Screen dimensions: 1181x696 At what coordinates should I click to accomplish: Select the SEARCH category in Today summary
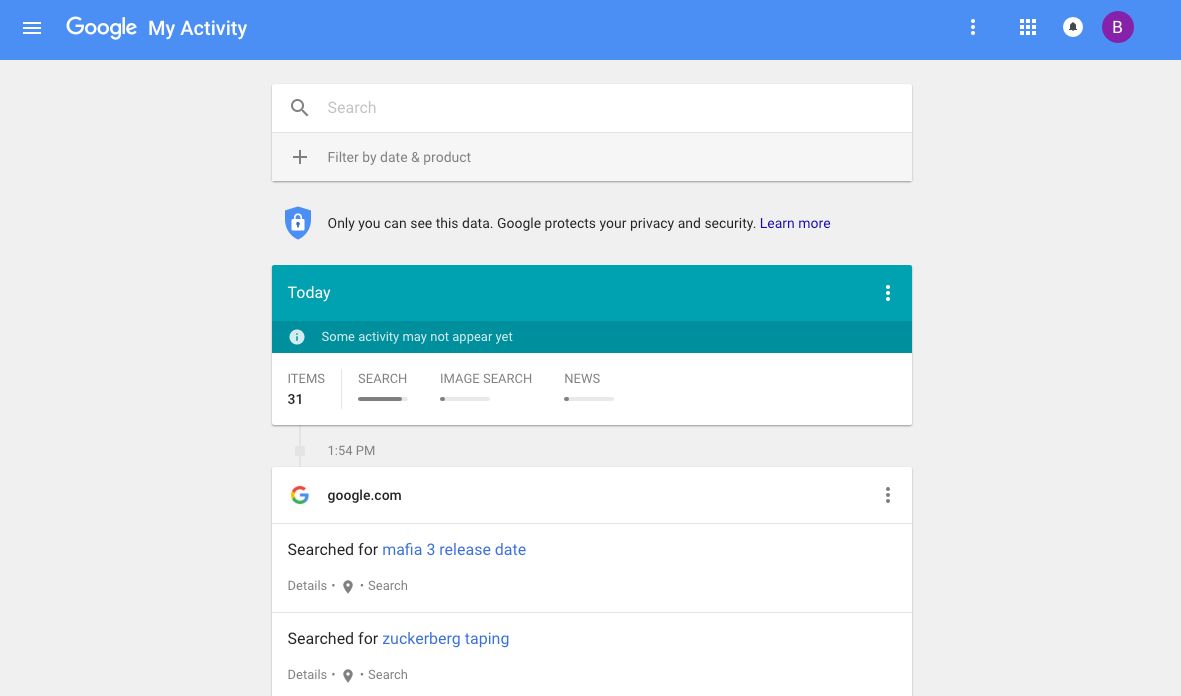[382, 386]
